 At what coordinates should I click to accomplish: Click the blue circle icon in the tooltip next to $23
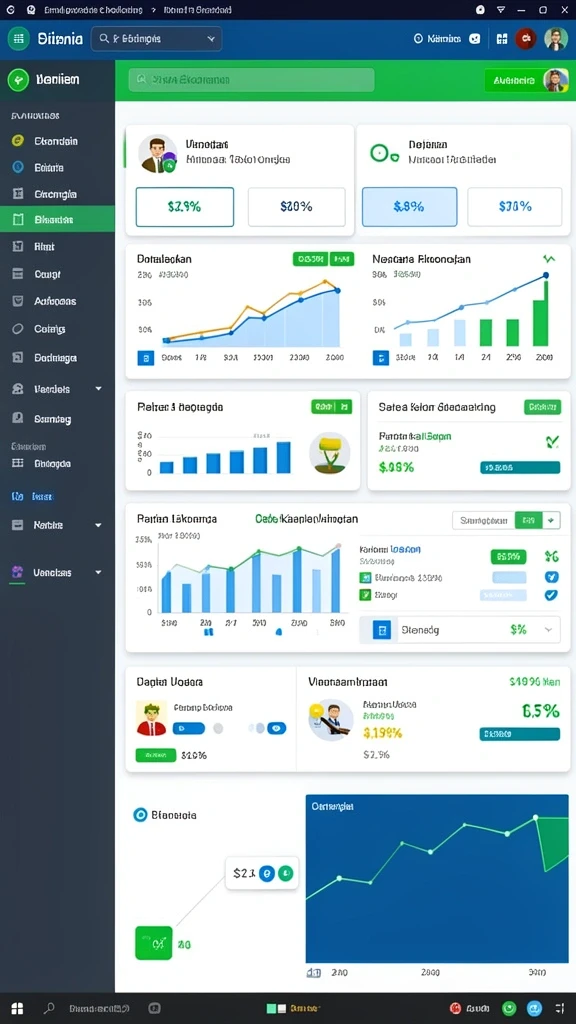pyautogui.click(x=266, y=873)
